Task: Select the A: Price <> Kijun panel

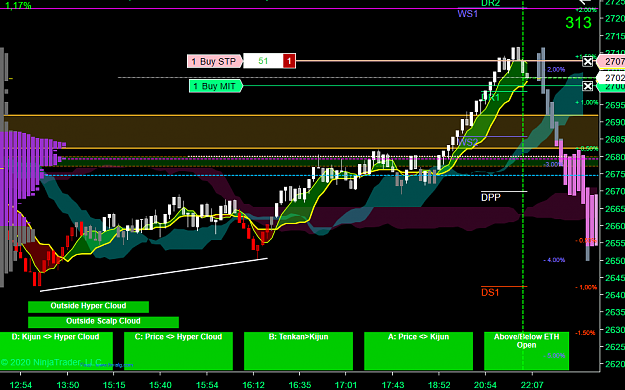Action: coord(419,351)
